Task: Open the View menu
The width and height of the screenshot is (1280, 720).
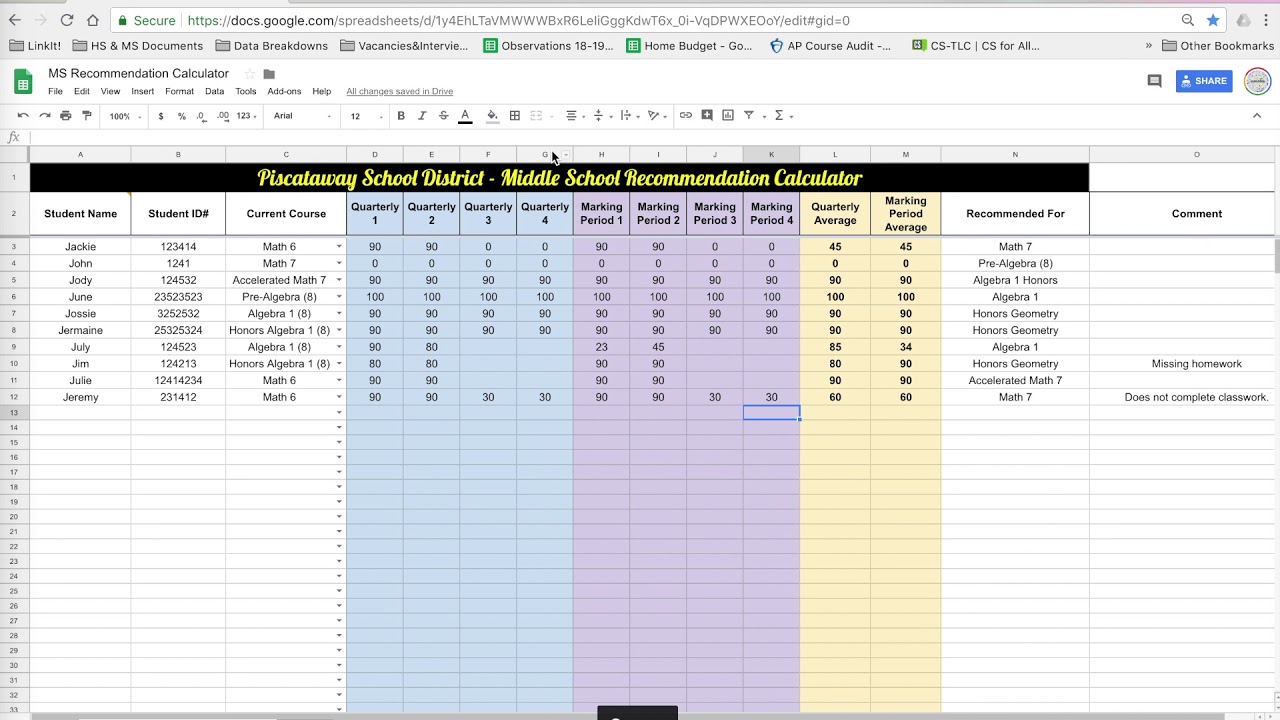Action: pos(110,91)
